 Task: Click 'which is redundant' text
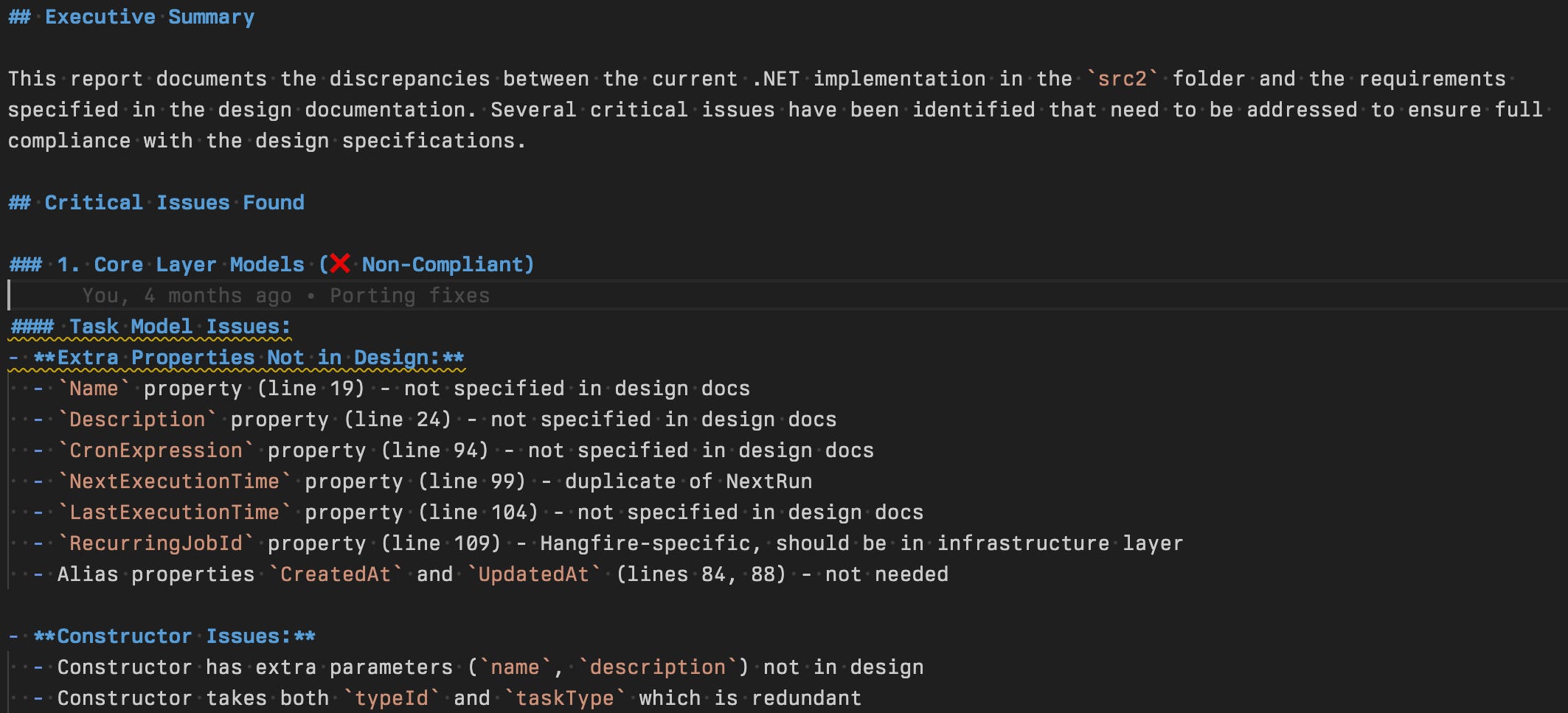pos(750,698)
